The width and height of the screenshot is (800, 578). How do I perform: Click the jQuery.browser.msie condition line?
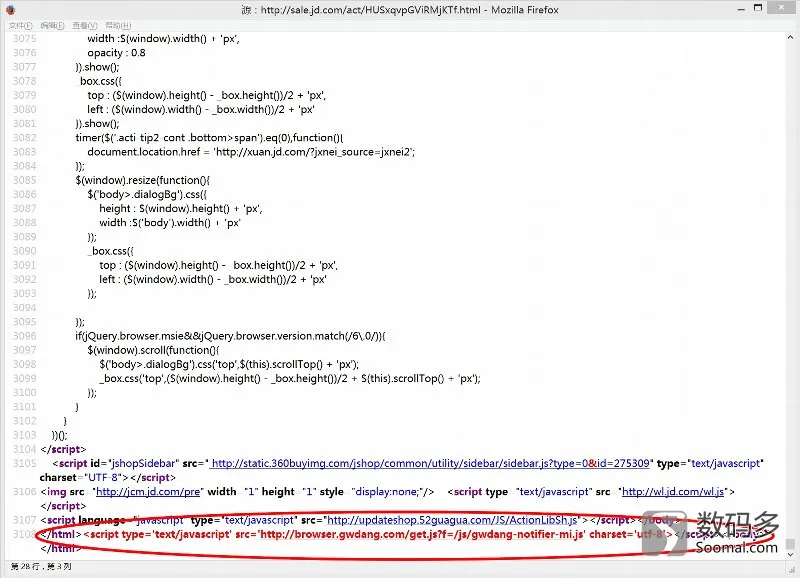pyautogui.click(x=231, y=336)
